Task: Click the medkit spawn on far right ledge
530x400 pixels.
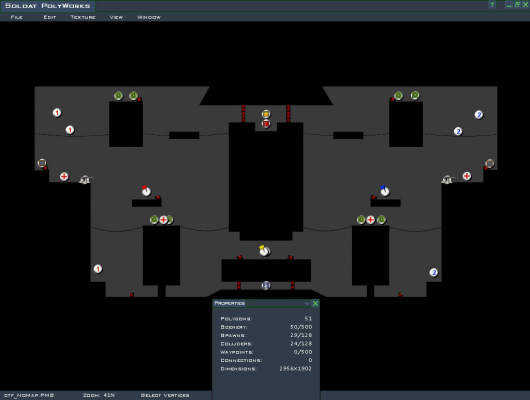Action: tap(467, 176)
